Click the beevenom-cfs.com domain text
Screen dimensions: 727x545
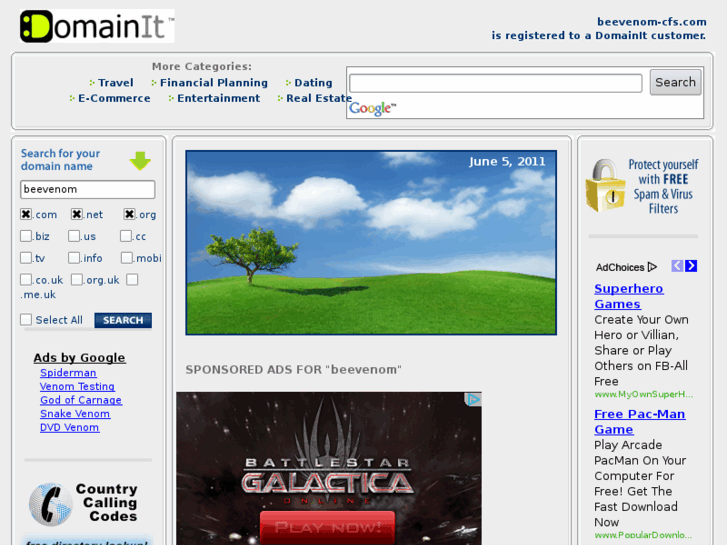[651, 22]
